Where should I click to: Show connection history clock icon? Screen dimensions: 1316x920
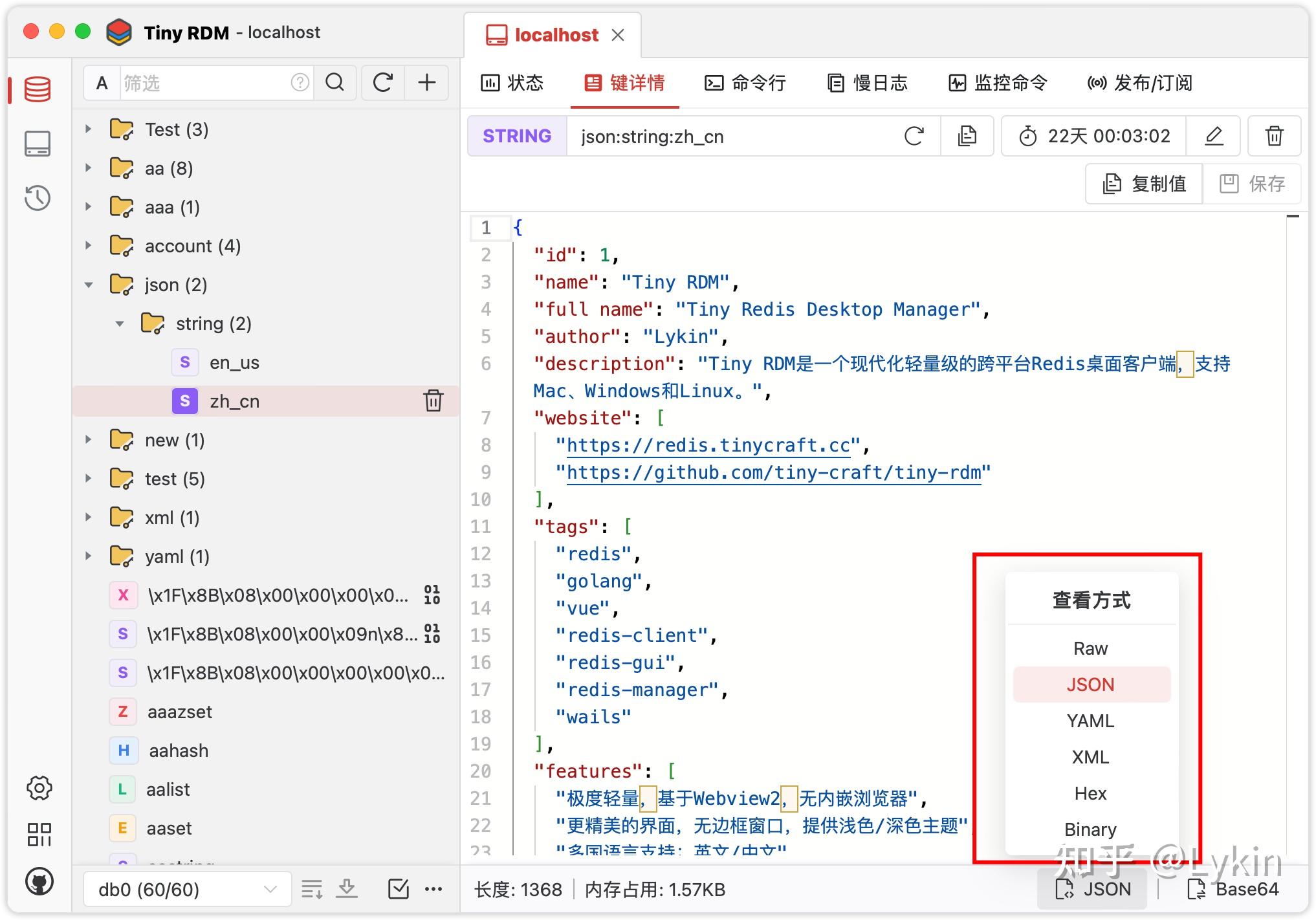38,198
